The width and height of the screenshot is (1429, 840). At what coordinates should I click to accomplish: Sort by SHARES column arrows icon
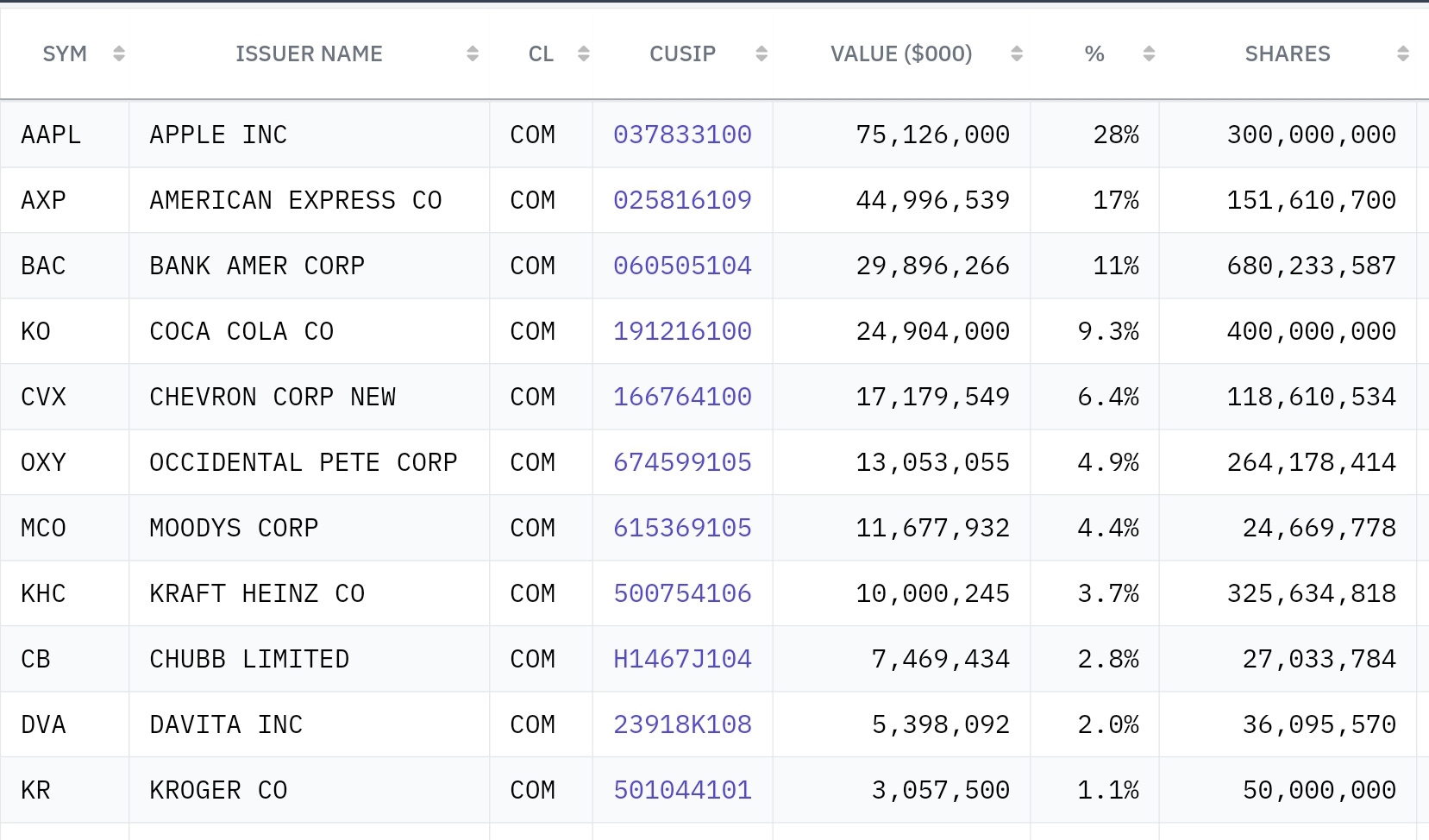point(1403,53)
